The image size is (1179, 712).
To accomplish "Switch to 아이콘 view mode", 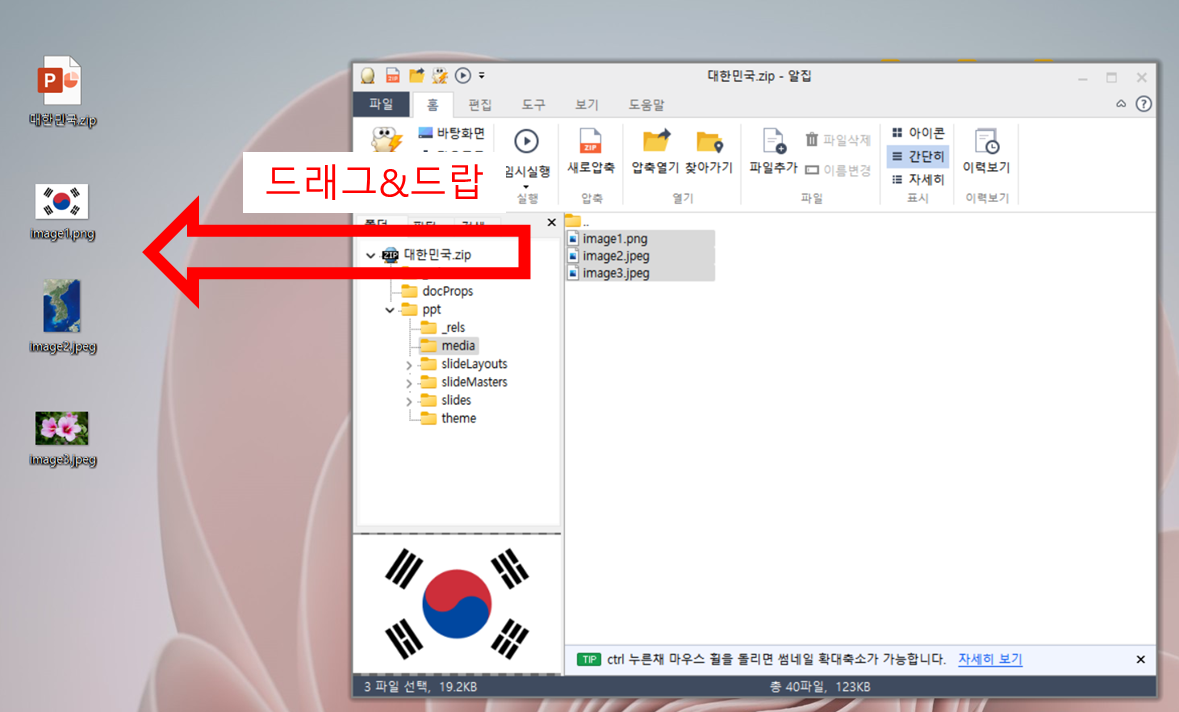I will tap(918, 133).
